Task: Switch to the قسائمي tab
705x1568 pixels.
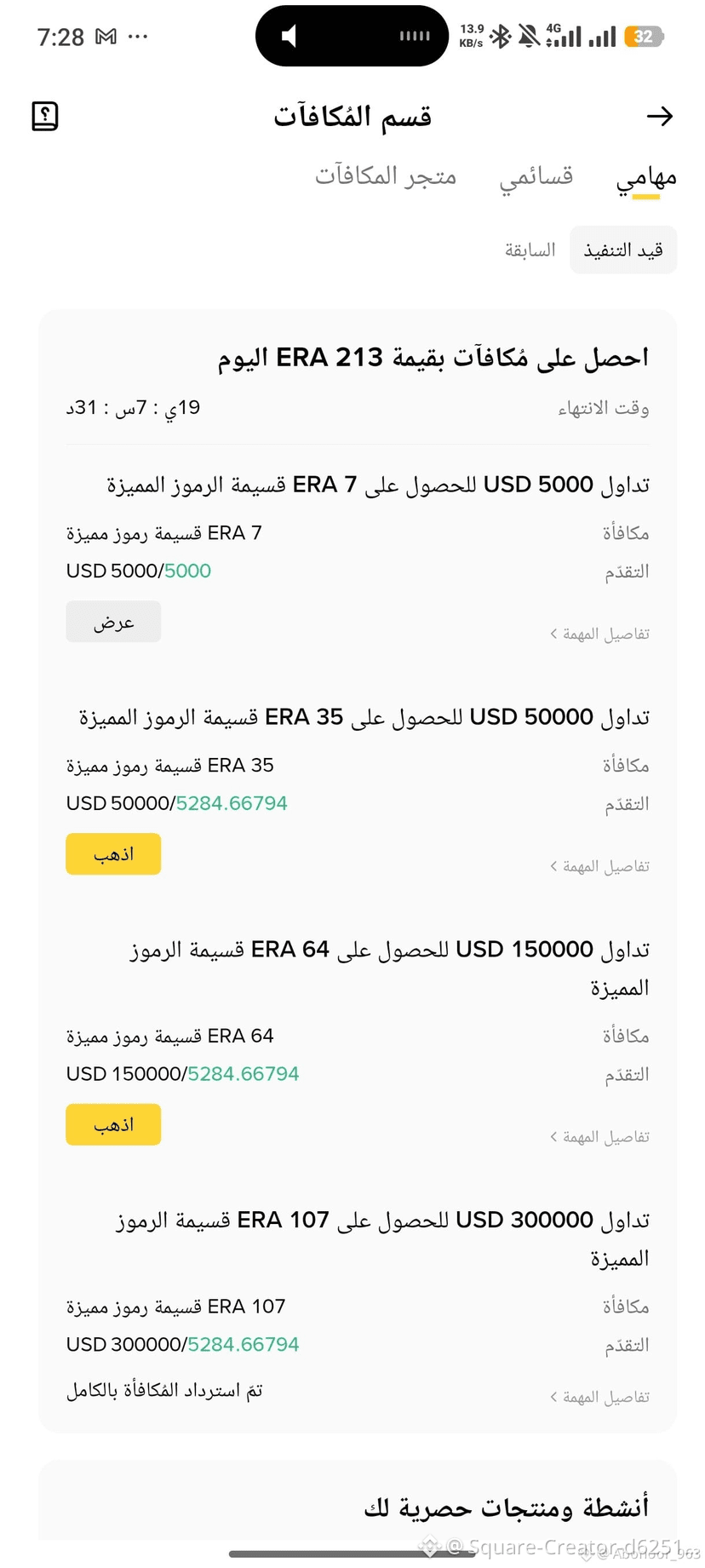Action: tap(536, 176)
